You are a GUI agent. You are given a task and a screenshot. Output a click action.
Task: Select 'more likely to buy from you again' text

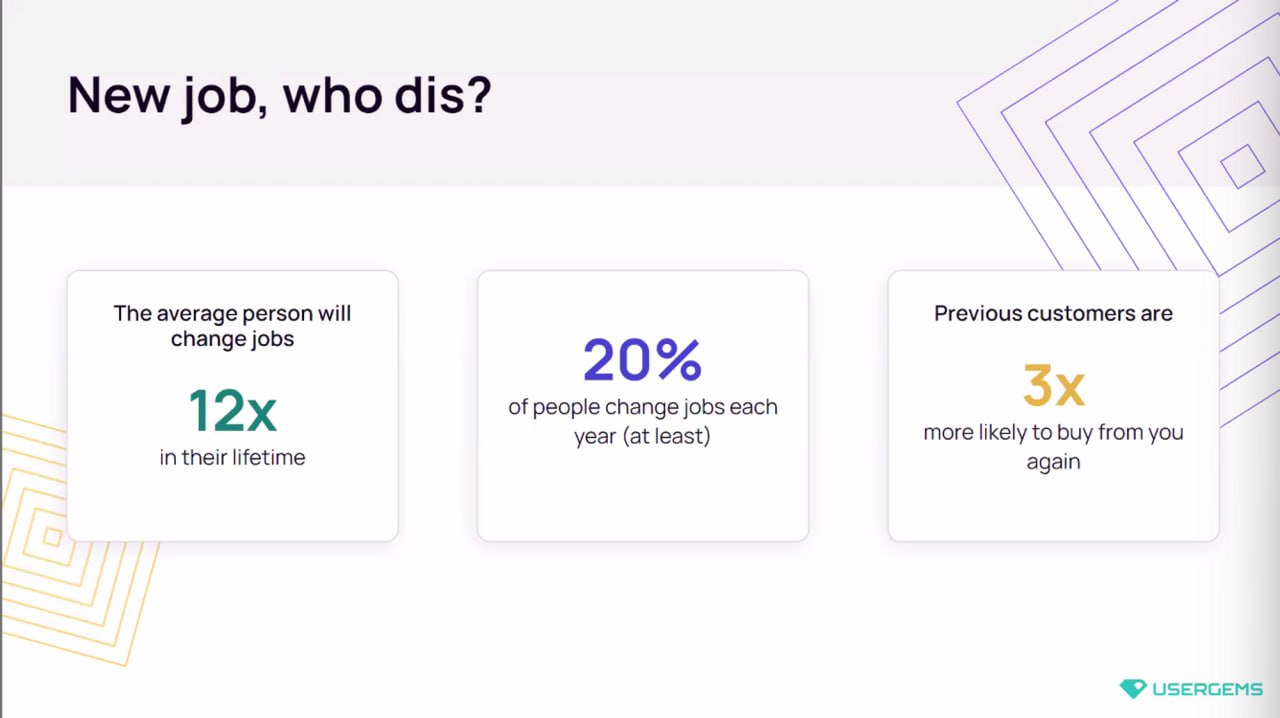pyautogui.click(x=1053, y=447)
